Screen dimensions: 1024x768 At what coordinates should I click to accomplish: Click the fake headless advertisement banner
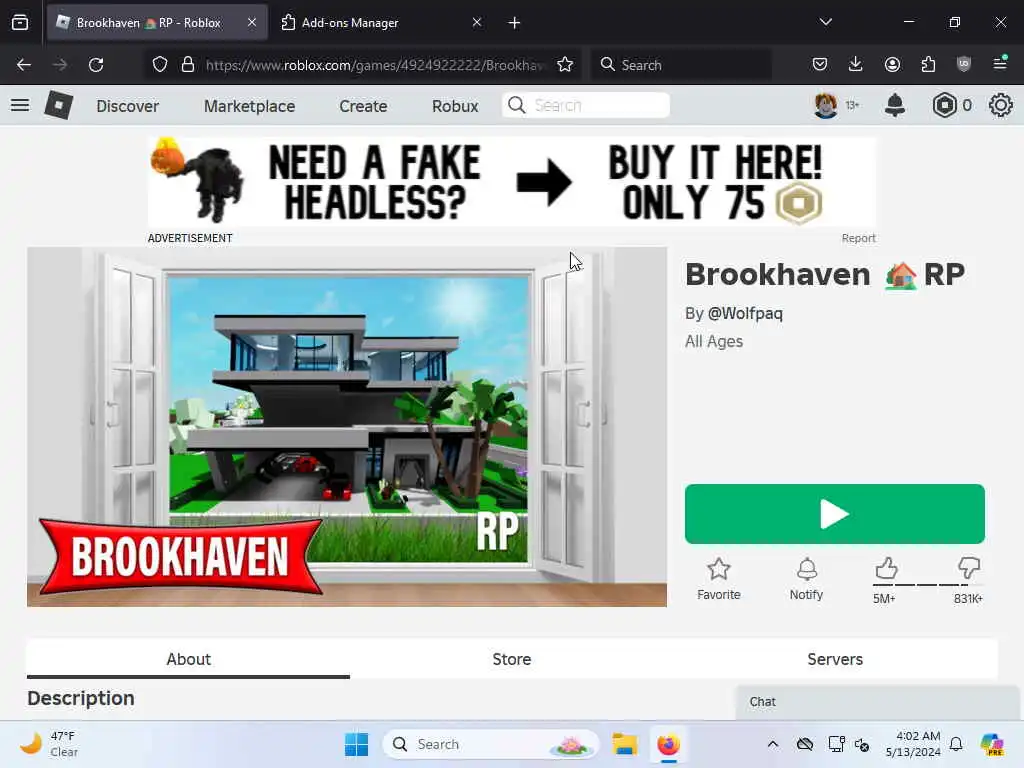[x=511, y=182]
